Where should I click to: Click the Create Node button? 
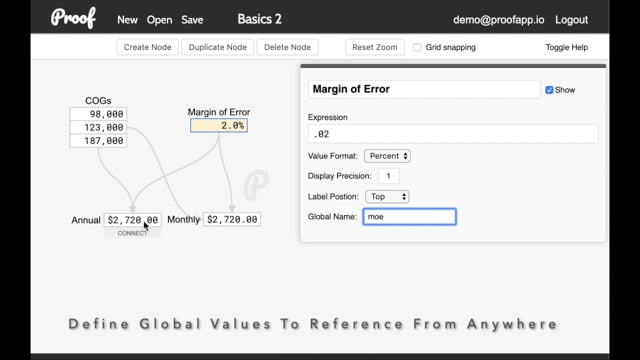click(147, 47)
